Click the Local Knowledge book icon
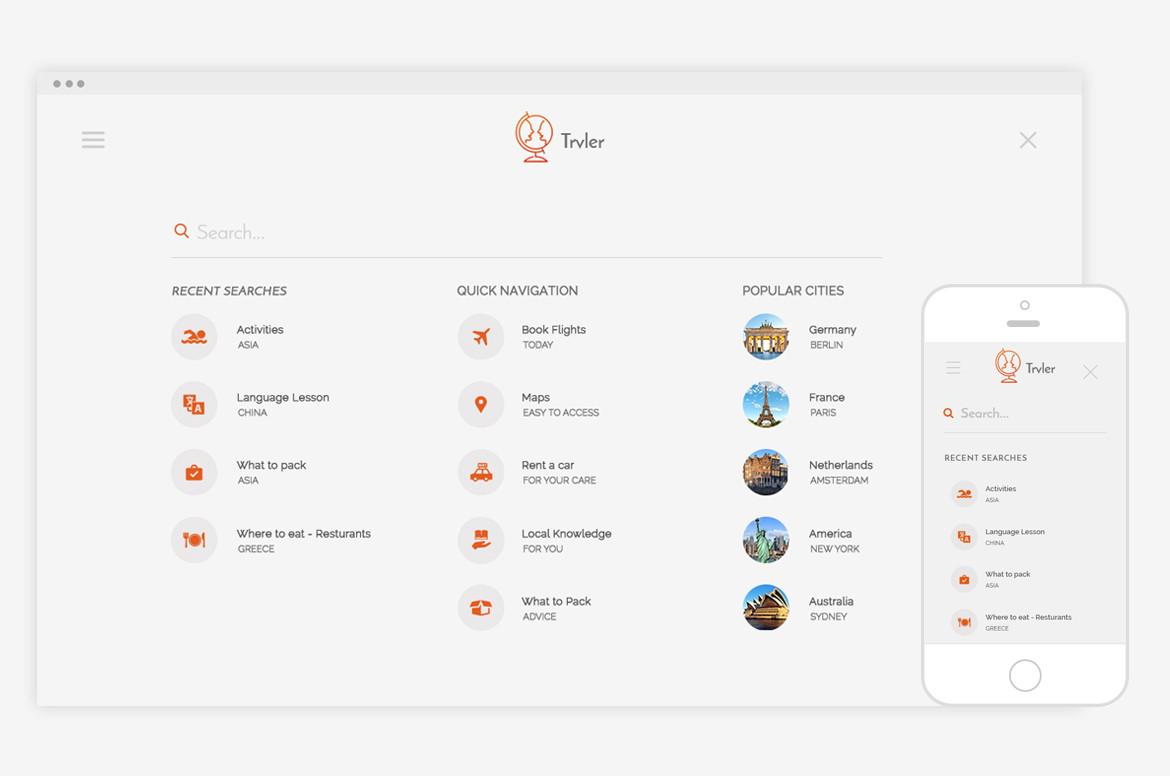Viewport: 1170px width, 776px height. click(481, 540)
